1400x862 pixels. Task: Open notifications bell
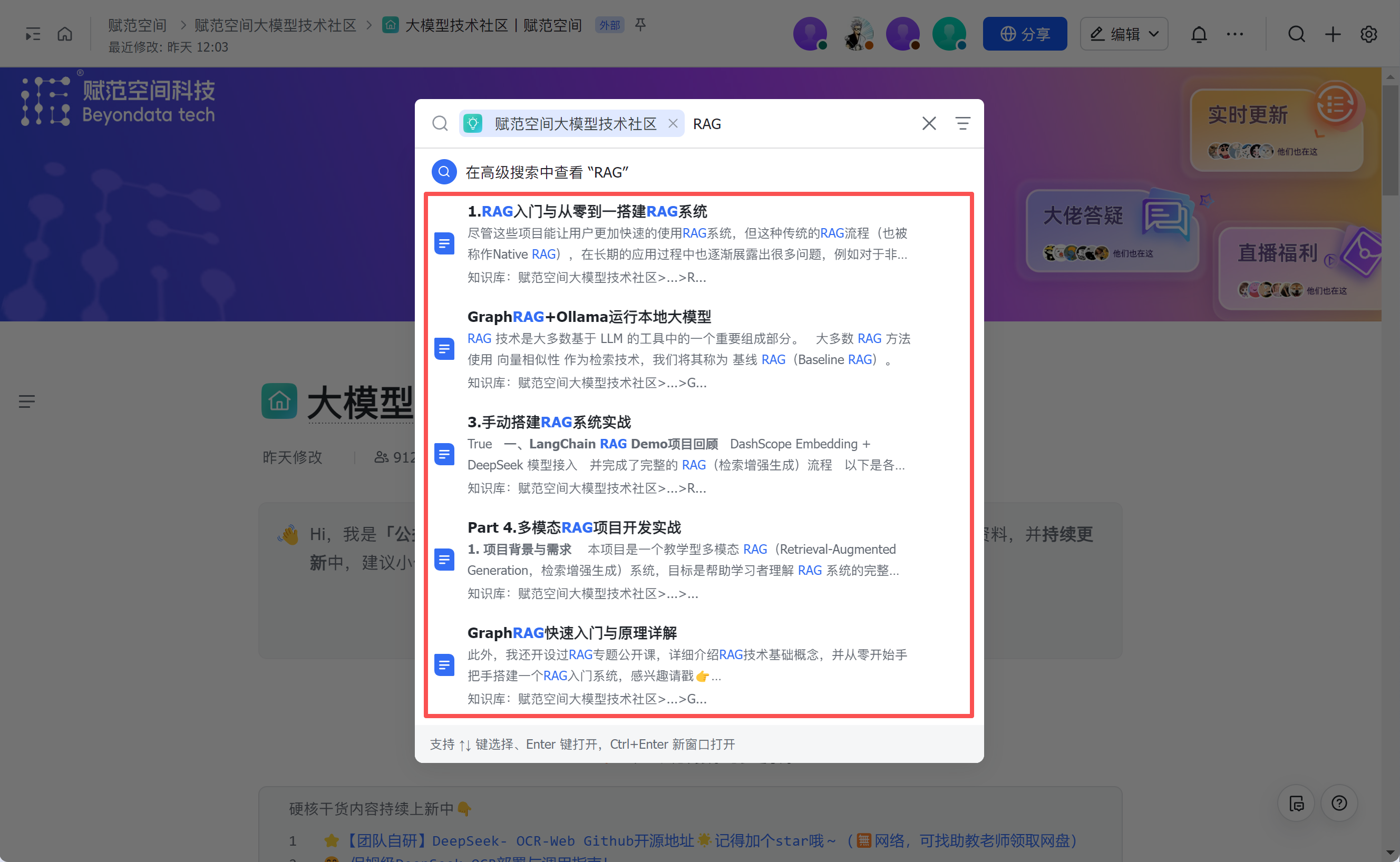click(x=1199, y=34)
